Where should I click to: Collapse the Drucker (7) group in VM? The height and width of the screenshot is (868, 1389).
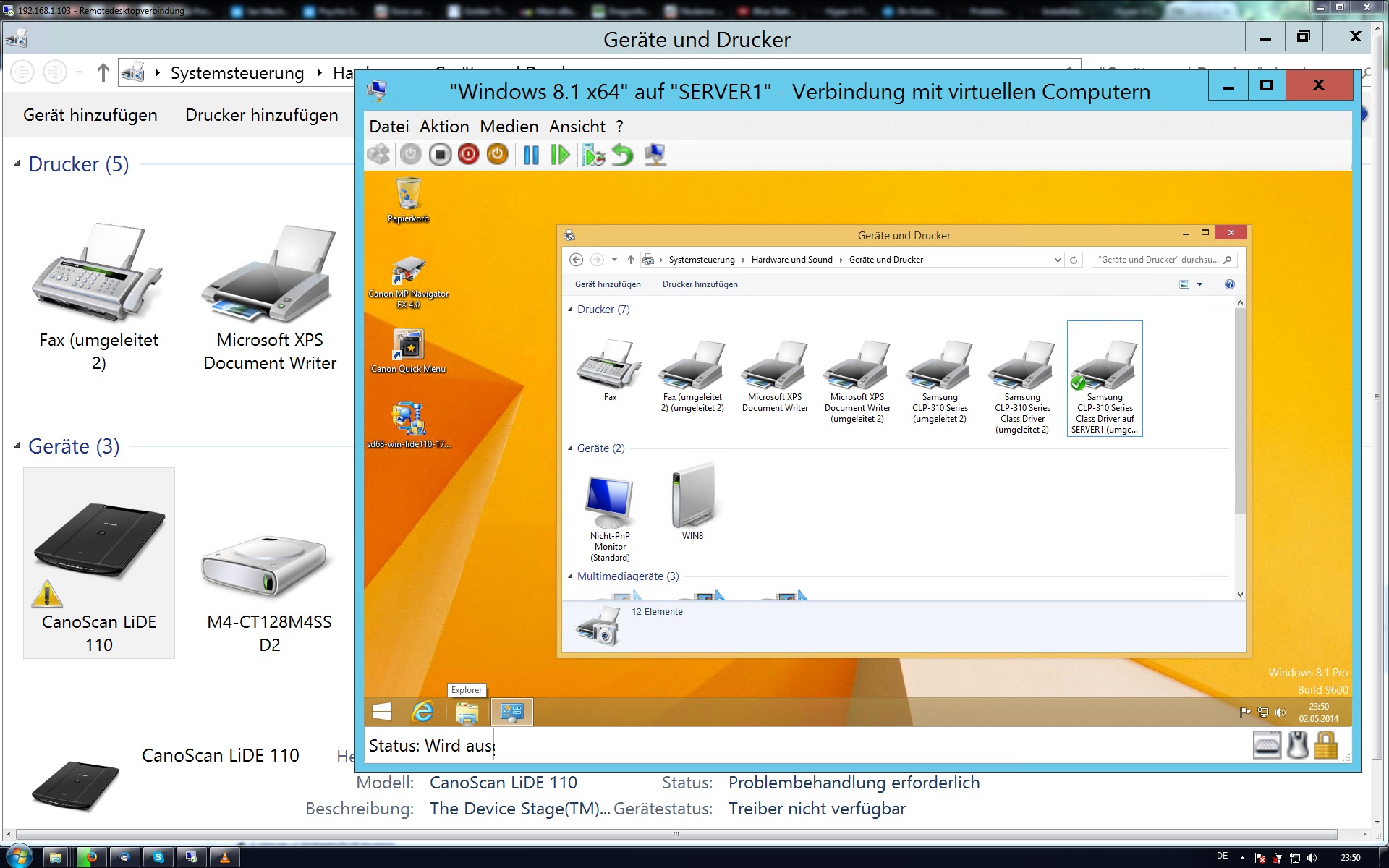(x=570, y=310)
